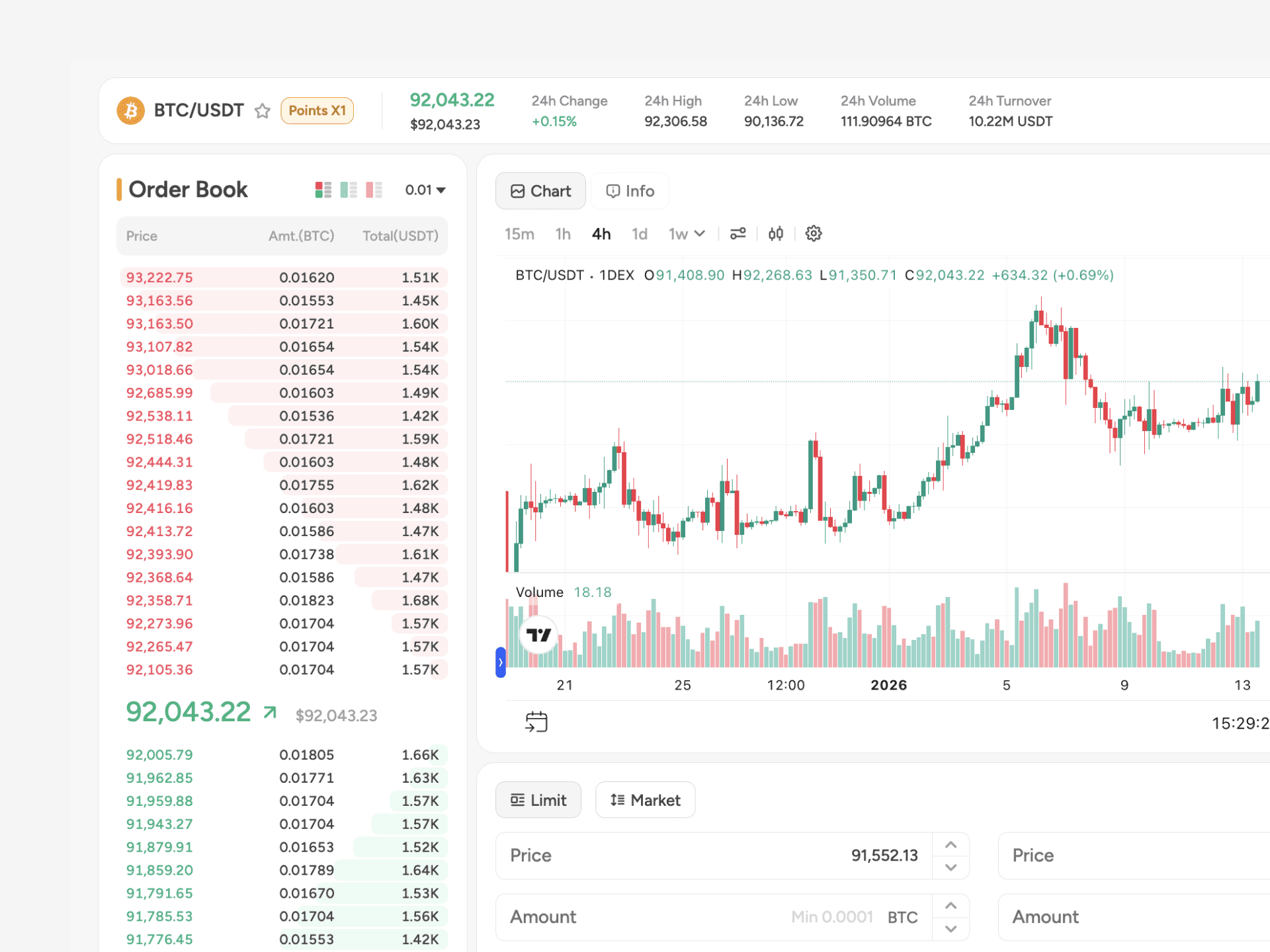Viewport: 1270px width, 952px height.
Task: Click the favorite star next to BTC/USDT
Action: 263,110
